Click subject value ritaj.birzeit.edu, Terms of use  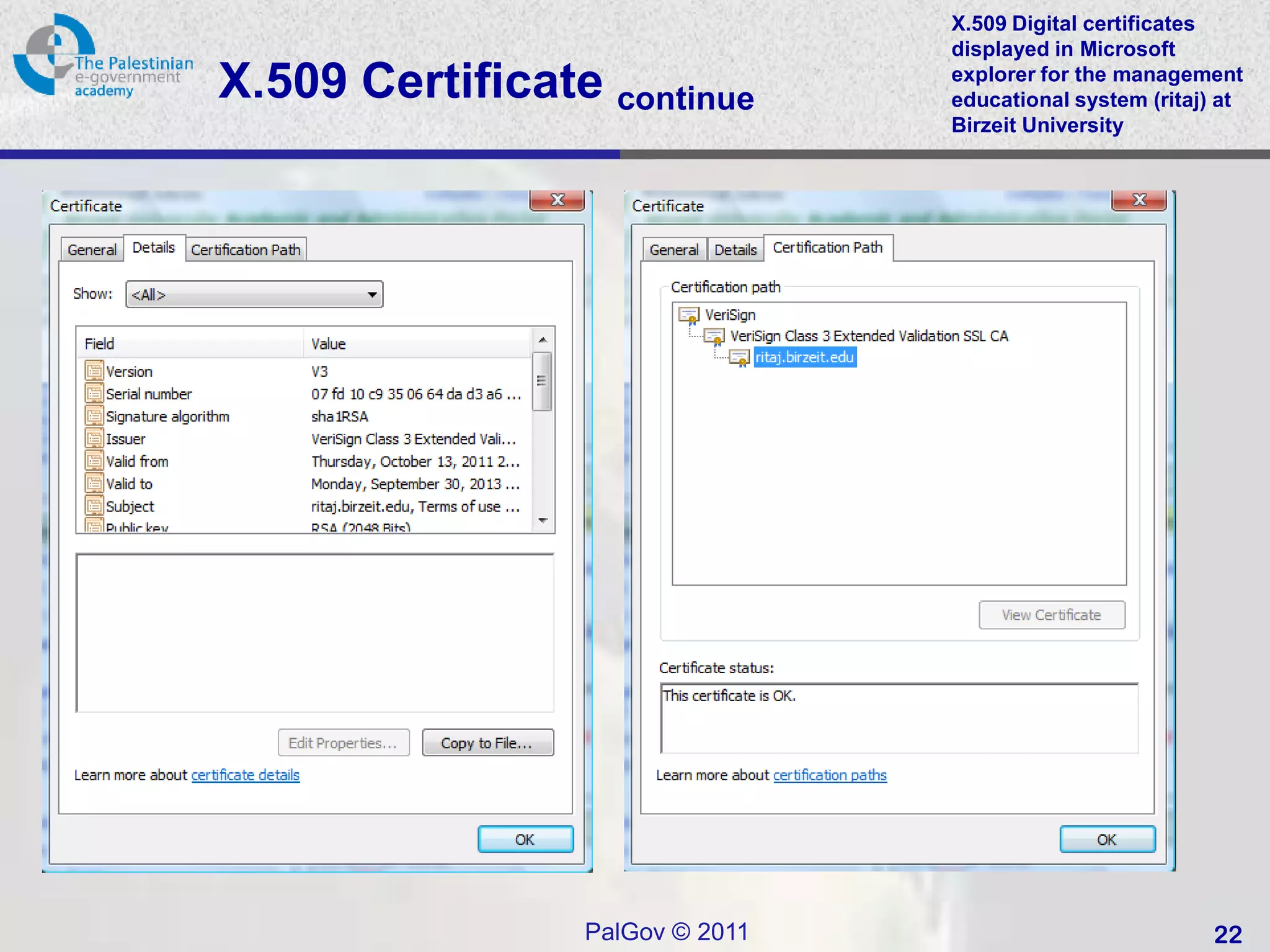(x=415, y=506)
